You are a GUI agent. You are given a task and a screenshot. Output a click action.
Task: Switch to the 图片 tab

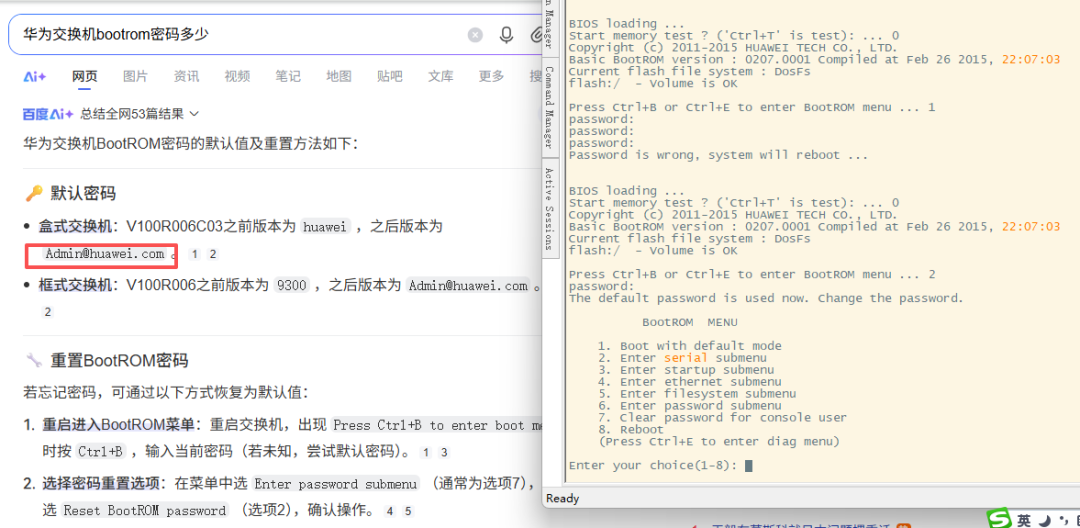pyautogui.click(x=135, y=77)
